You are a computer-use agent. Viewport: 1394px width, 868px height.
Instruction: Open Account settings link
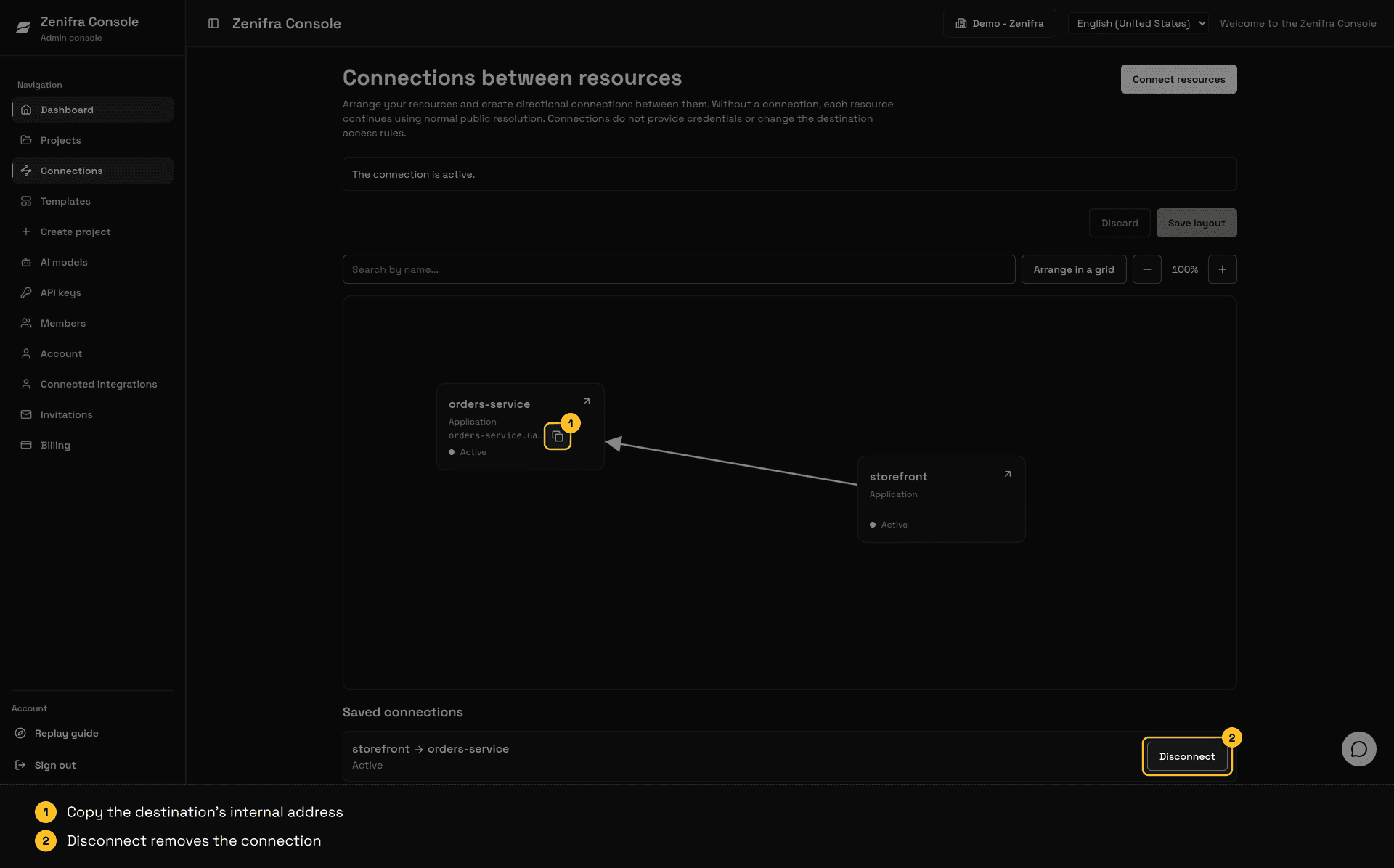pyautogui.click(x=93, y=353)
